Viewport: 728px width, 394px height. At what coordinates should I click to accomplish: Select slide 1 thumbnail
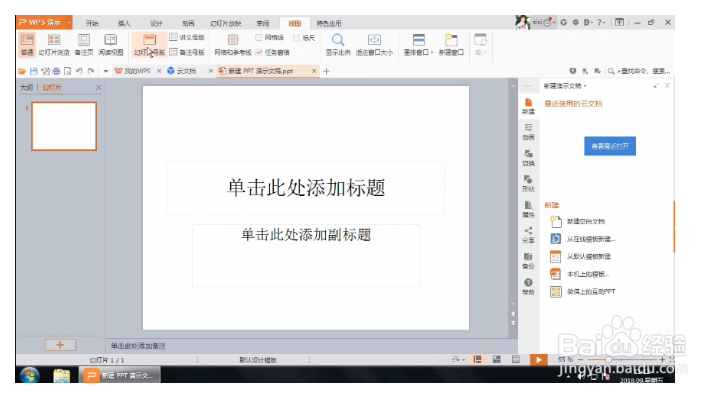[x=64, y=126]
